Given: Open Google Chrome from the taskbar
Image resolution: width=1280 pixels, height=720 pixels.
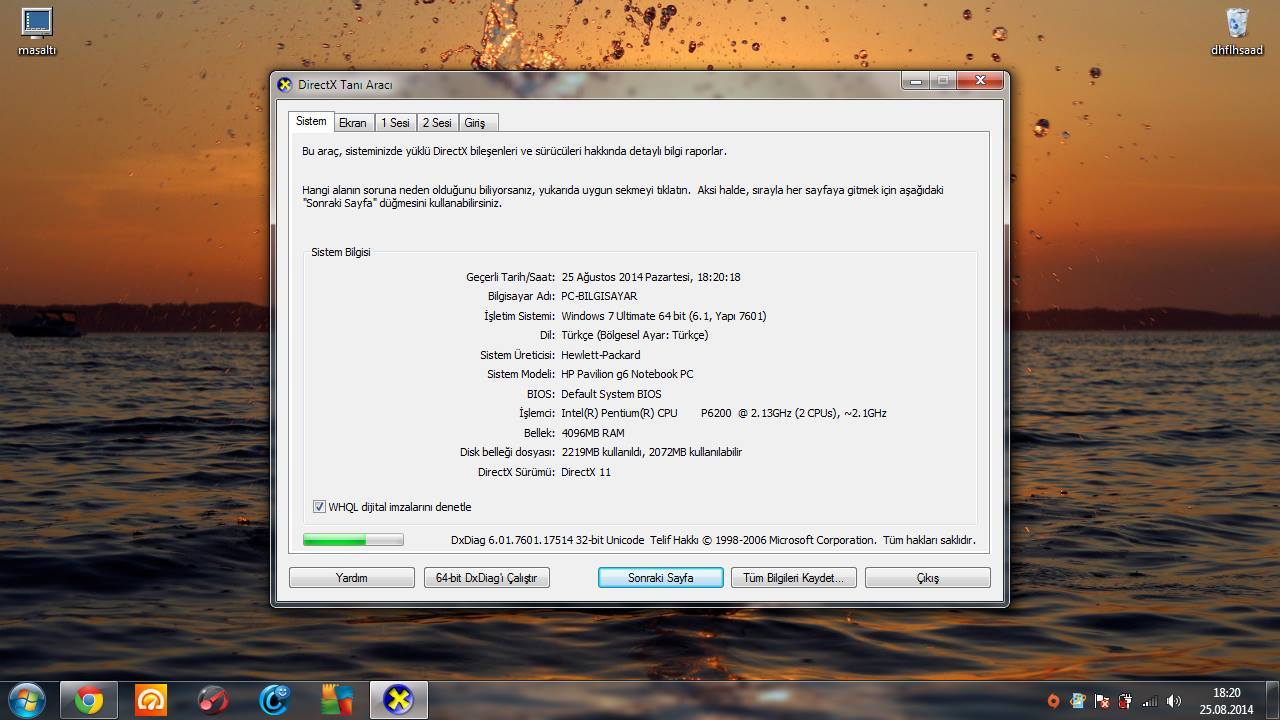Looking at the screenshot, I should click(x=89, y=700).
